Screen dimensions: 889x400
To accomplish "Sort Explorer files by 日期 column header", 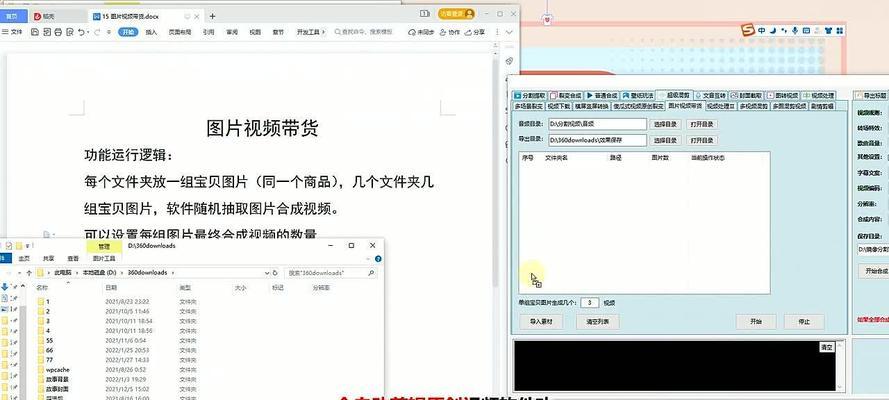I will [111, 288].
